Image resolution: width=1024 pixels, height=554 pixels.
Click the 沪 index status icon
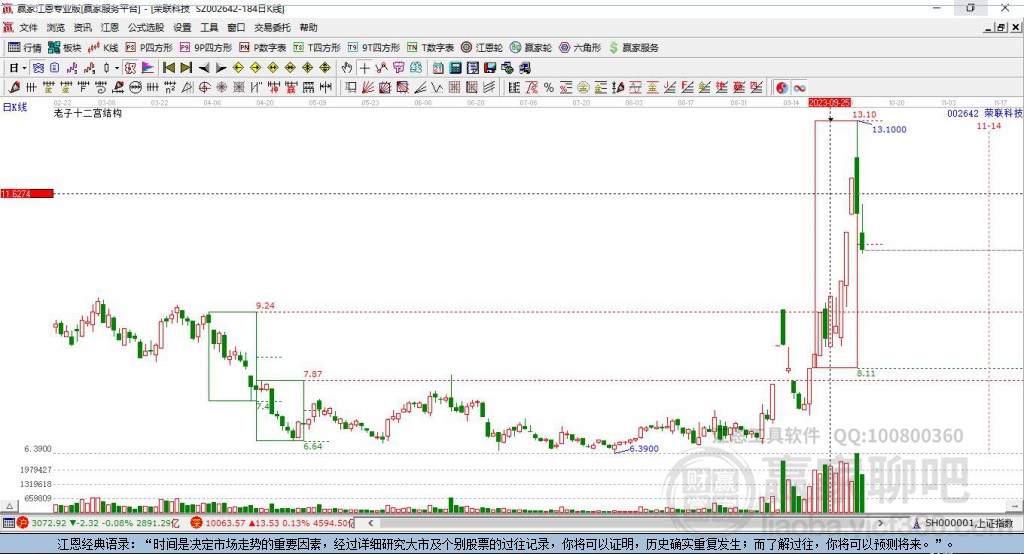coord(23,523)
